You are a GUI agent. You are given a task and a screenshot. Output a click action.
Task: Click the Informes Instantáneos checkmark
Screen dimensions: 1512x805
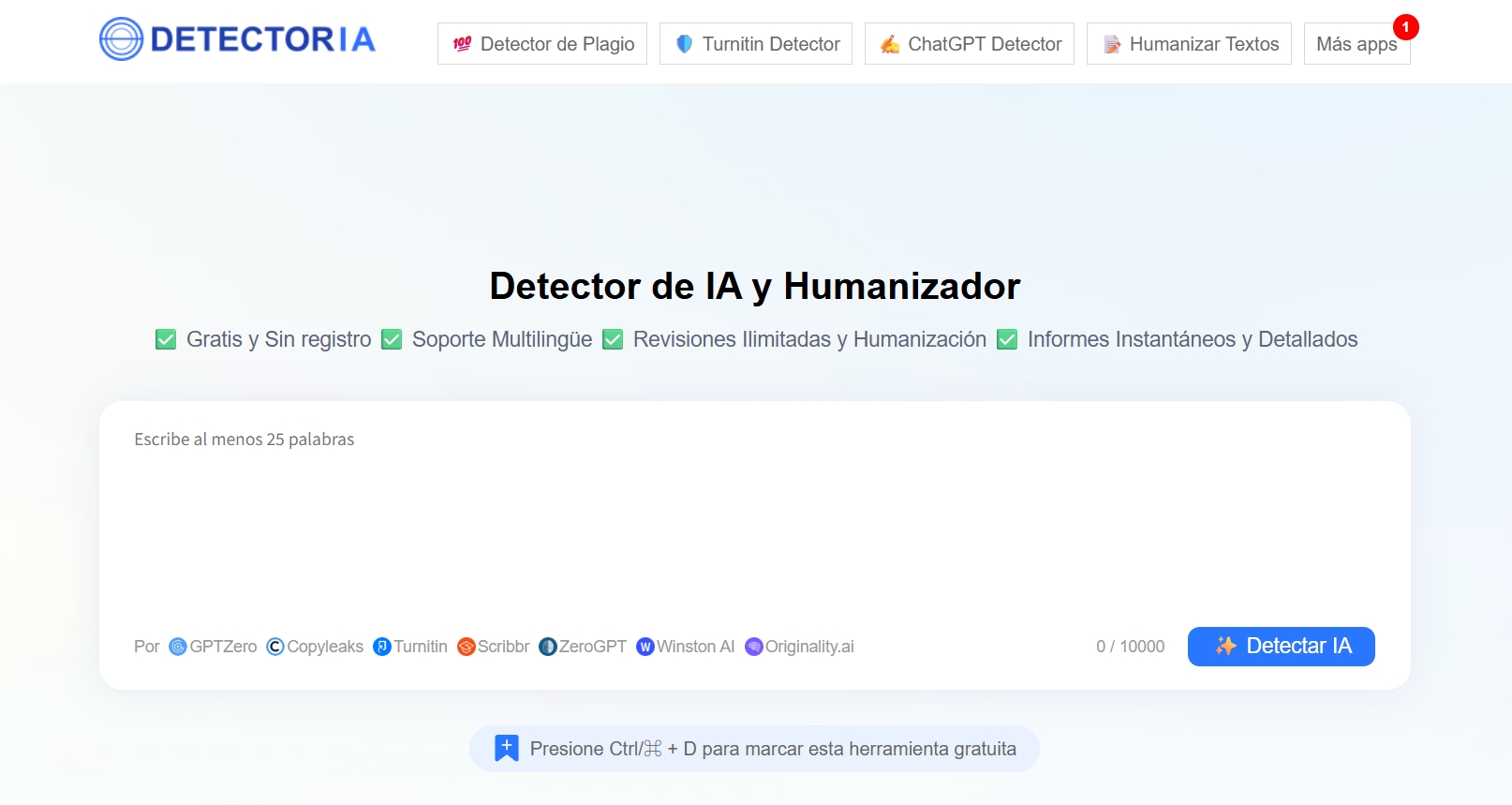(x=1007, y=339)
